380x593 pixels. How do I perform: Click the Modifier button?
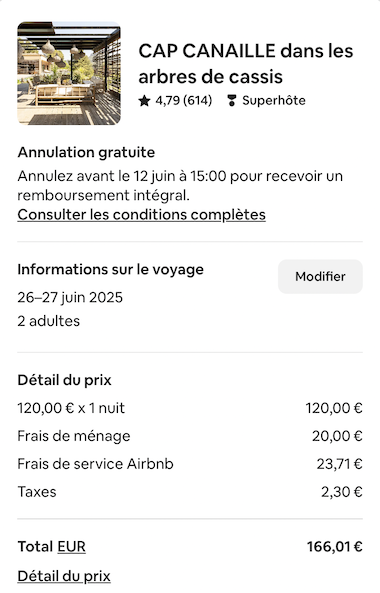320,276
